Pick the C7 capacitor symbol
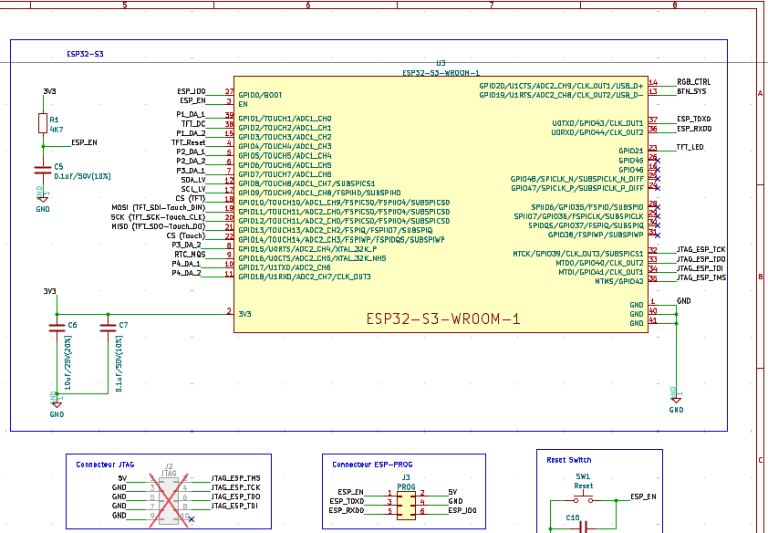768x533 pixels. click(108, 326)
